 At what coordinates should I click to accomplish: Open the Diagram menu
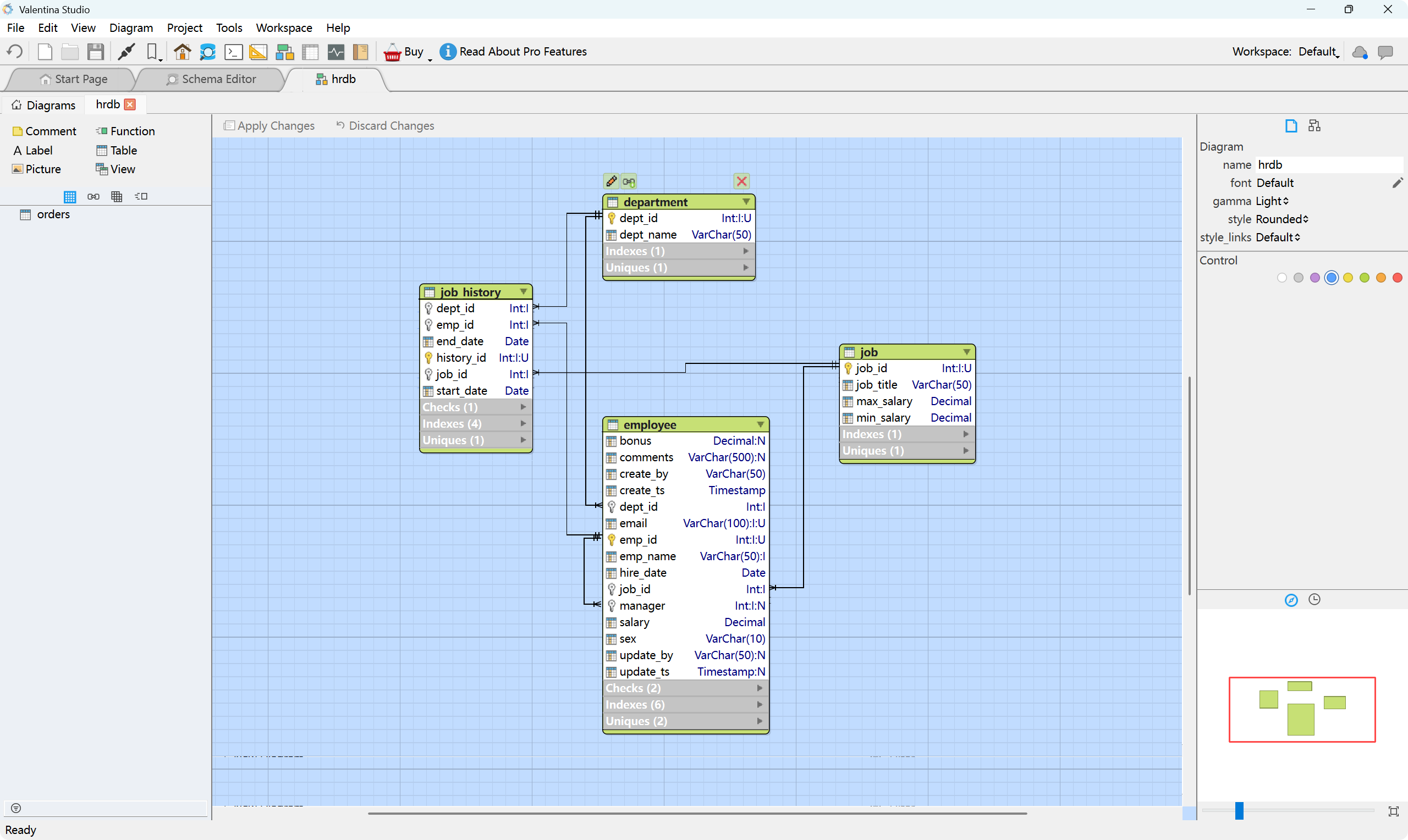pyautogui.click(x=131, y=27)
